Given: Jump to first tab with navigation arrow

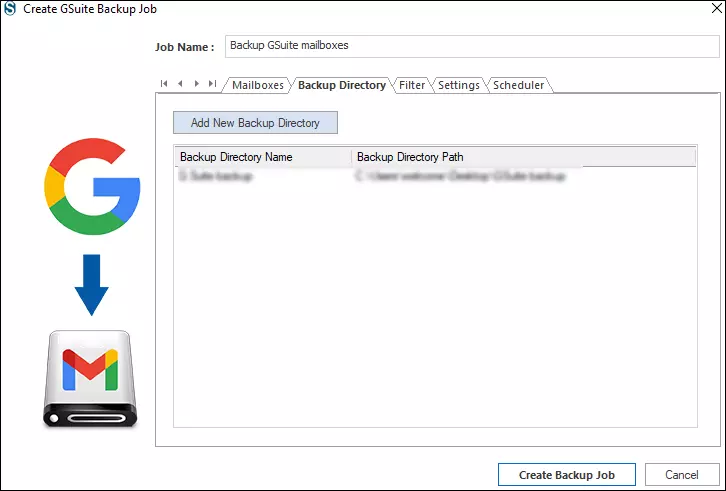Looking at the screenshot, I should [x=164, y=84].
